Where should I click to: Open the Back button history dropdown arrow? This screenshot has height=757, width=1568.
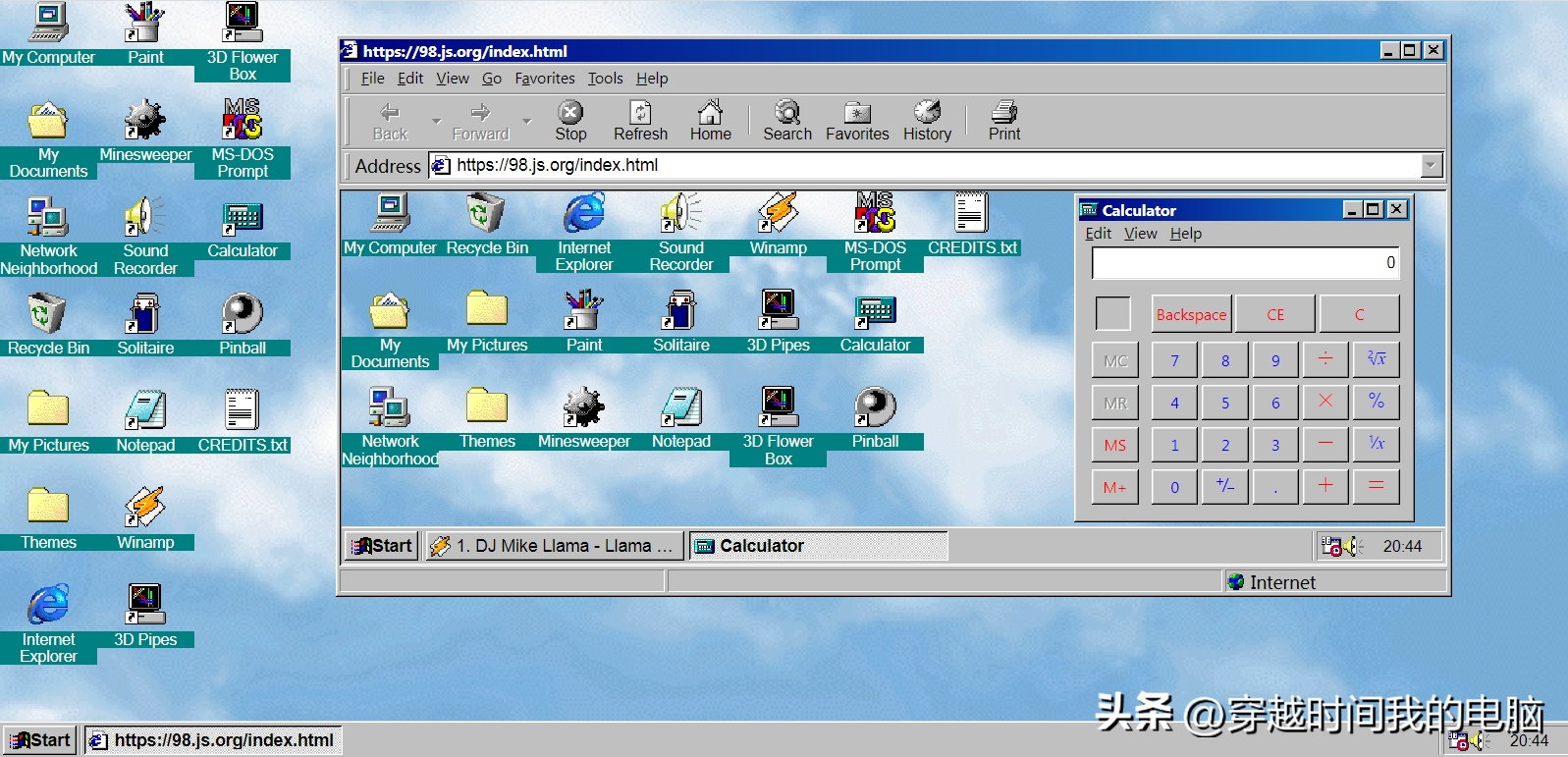436,122
